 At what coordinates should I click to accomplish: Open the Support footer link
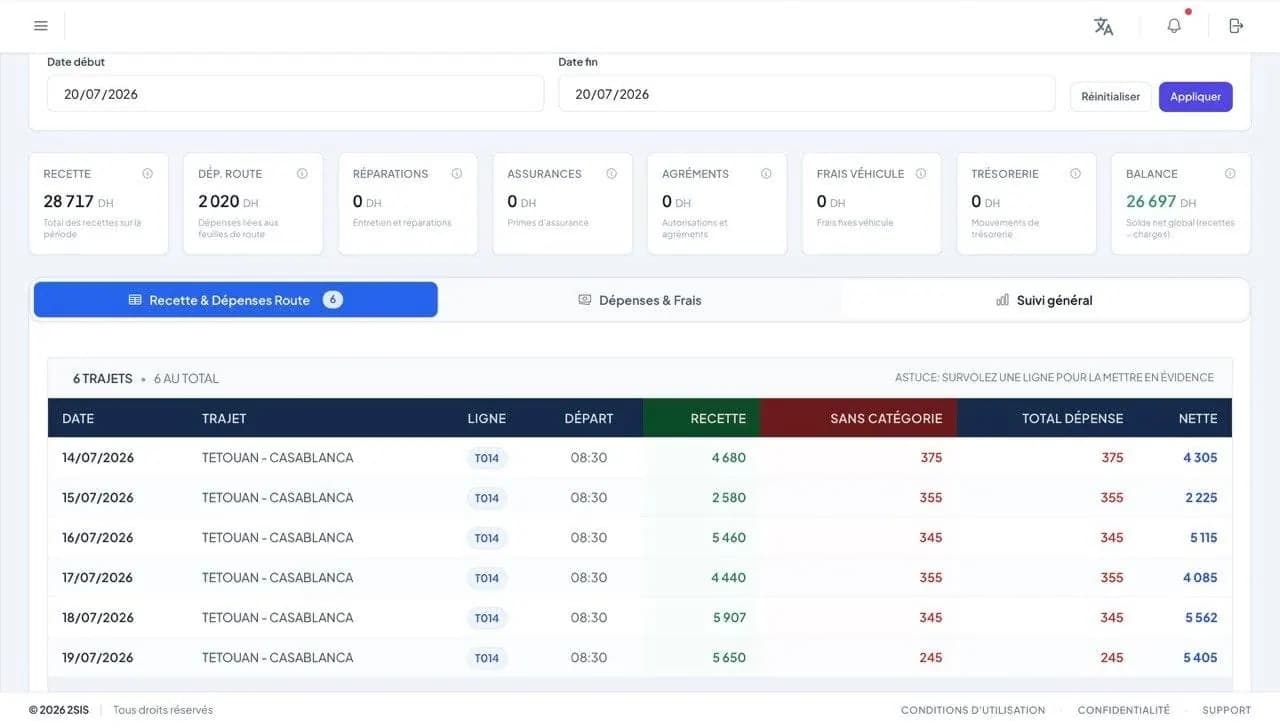[1227, 711]
